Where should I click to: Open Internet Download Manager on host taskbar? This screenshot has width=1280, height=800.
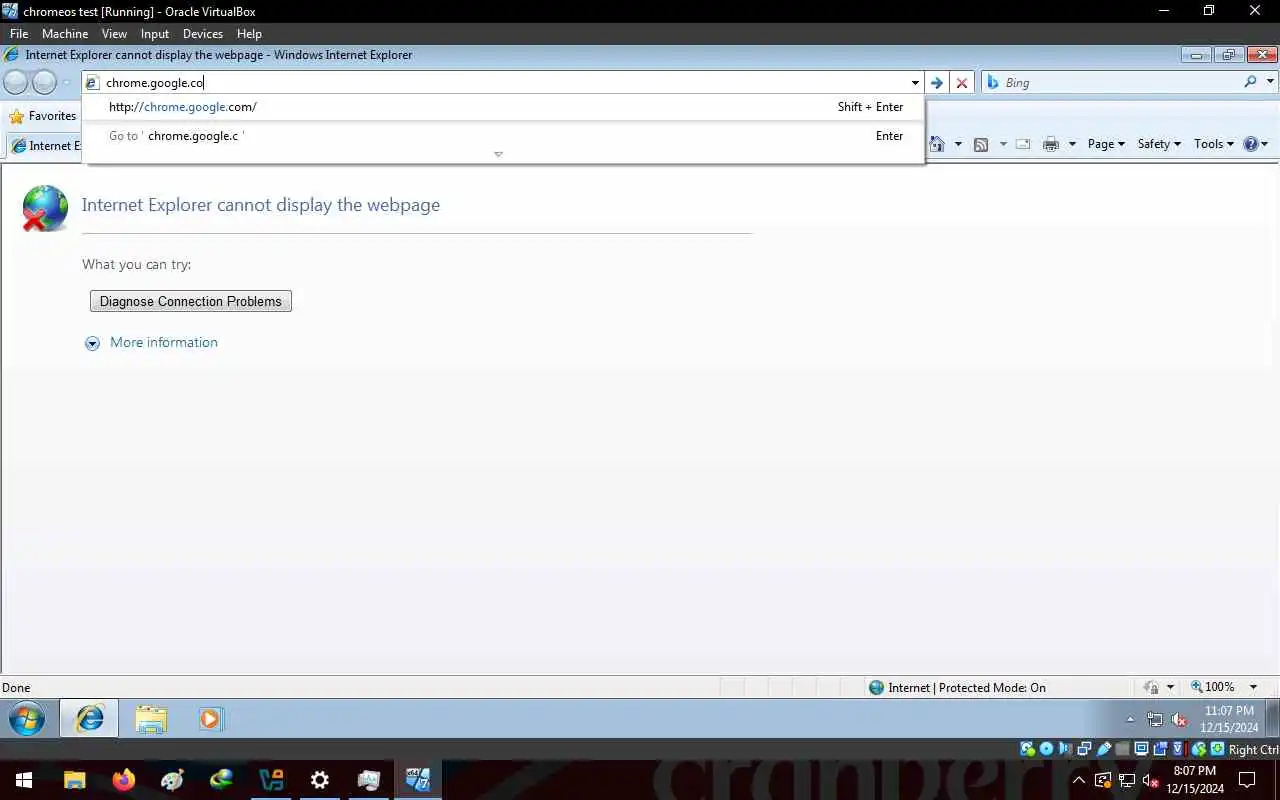(x=222, y=780)
